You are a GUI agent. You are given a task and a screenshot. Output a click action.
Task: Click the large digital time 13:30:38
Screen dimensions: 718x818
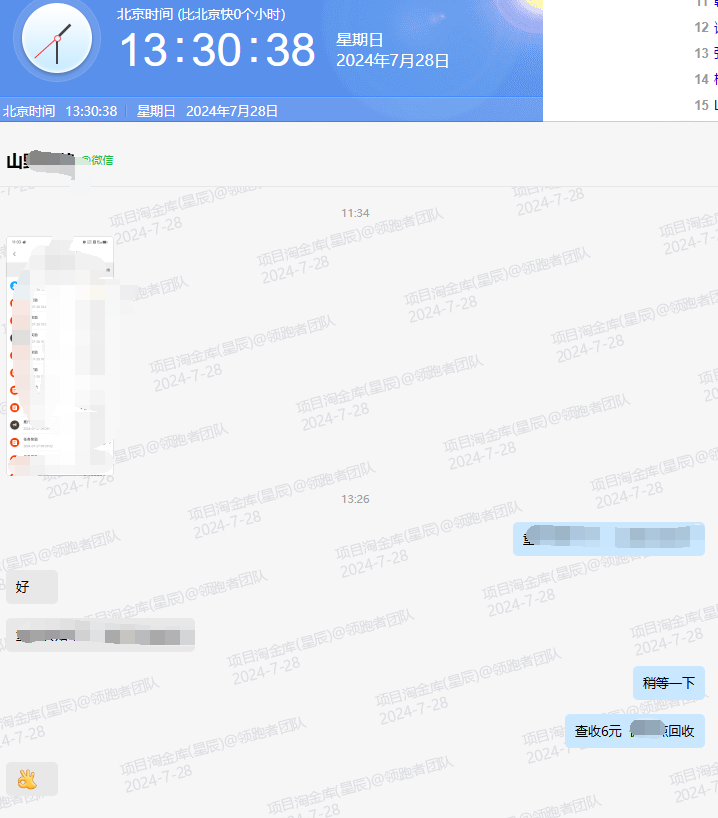217,50
